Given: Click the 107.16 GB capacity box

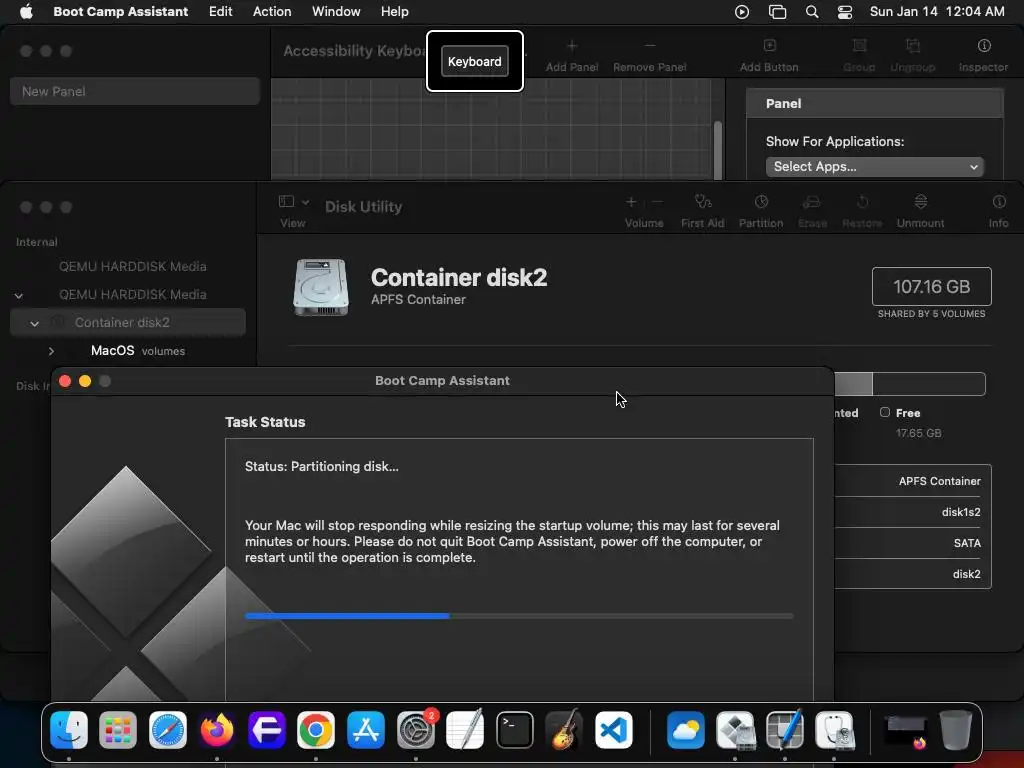Looking at the screenshot, I should 931,286.
